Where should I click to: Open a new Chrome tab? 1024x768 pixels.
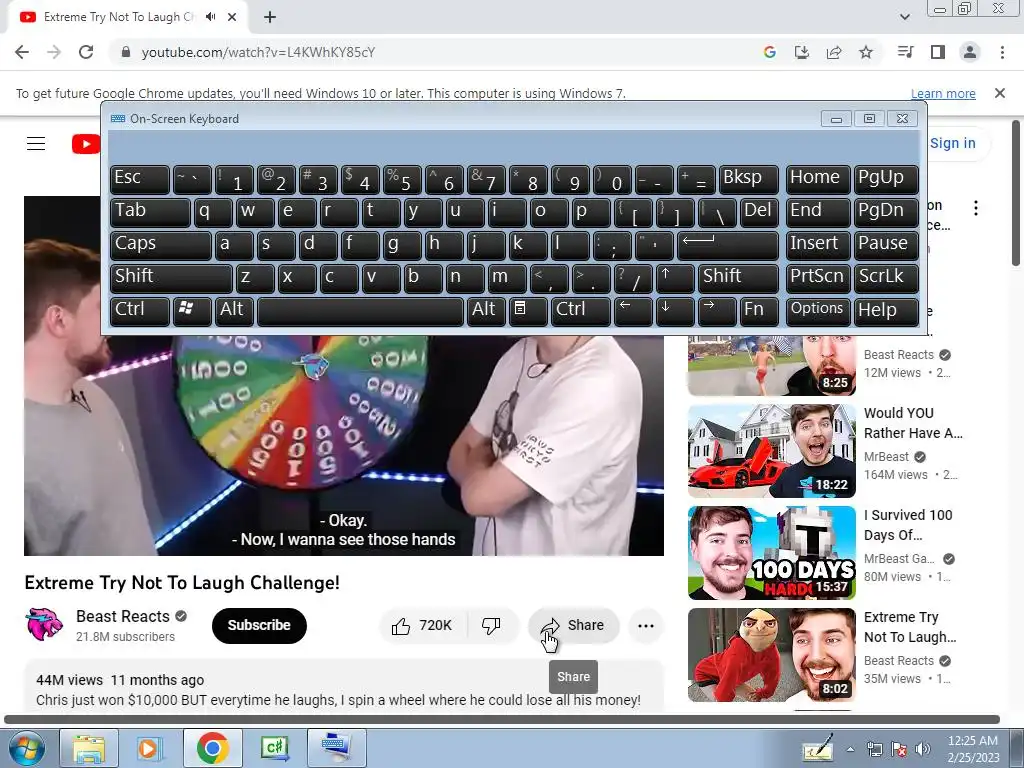270,17
